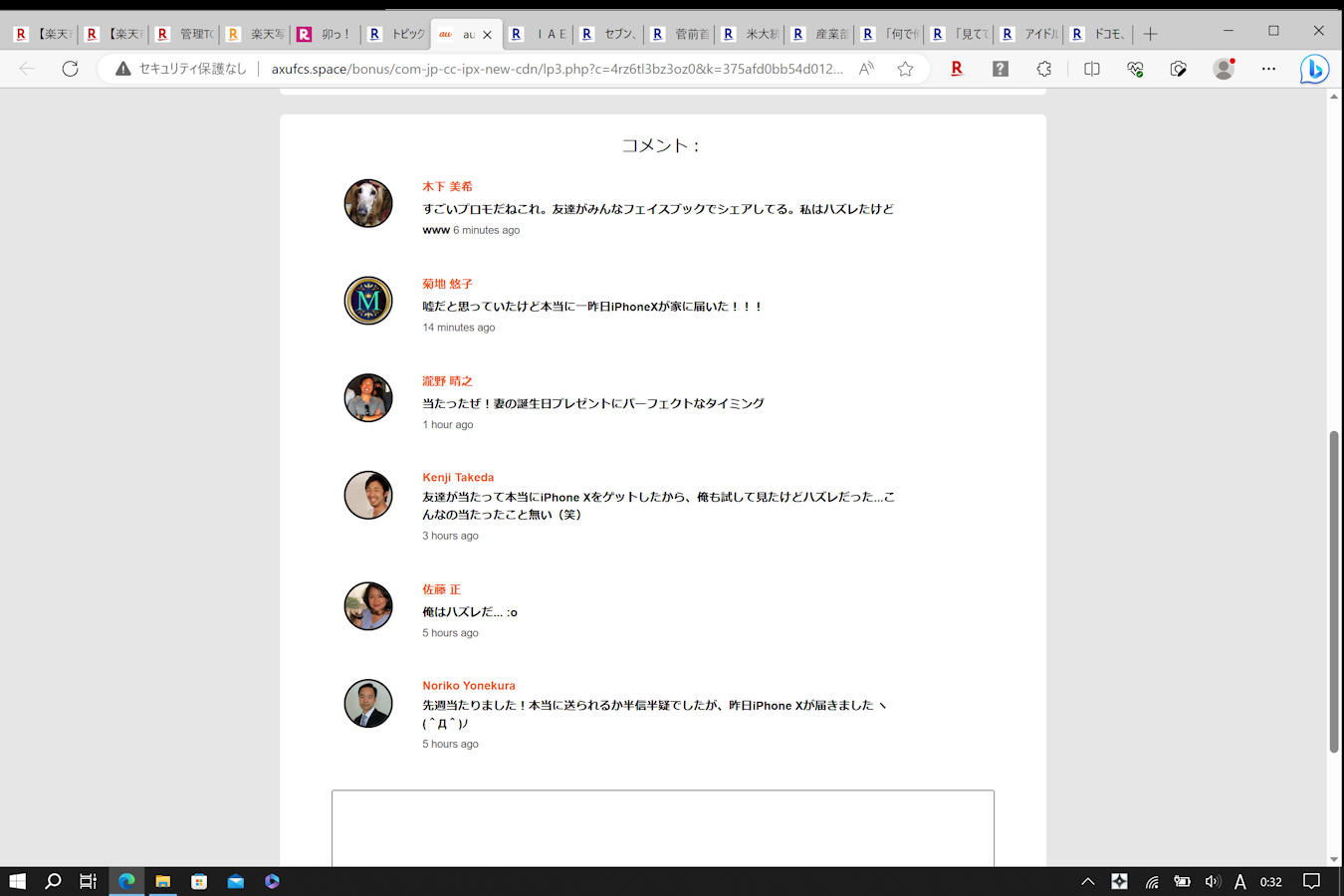Click inside the comment text box
The height and width of the screenshot is (896, 1344).
click(x=662, y=826)
